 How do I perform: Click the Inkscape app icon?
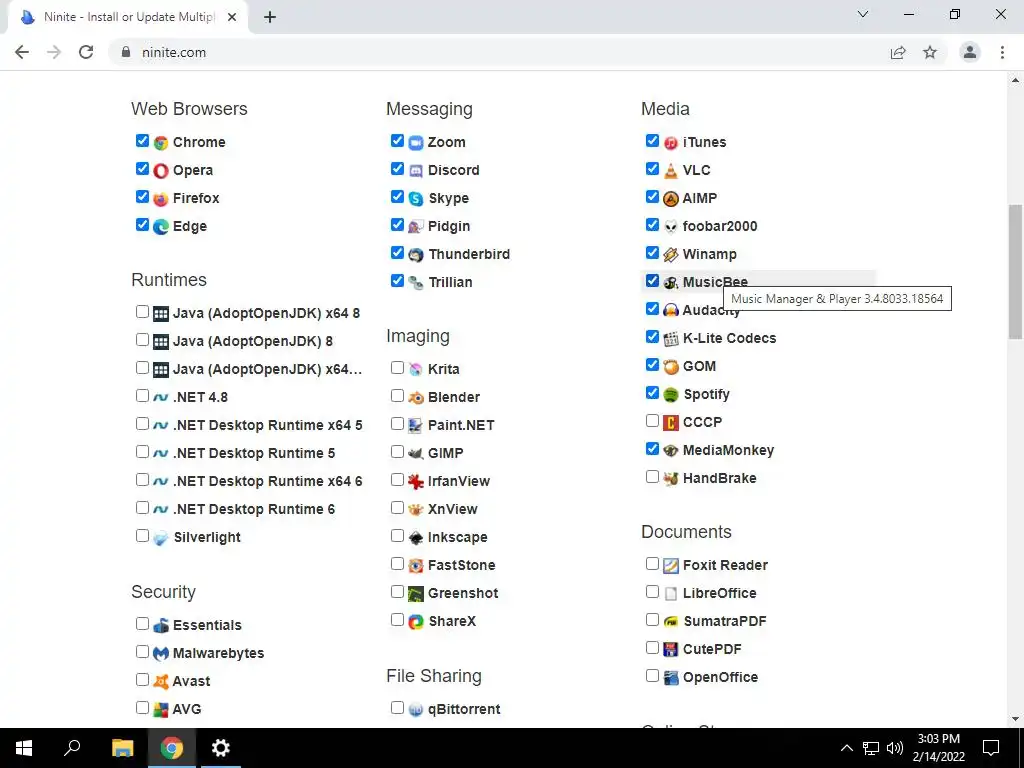click(x=416, y=537)
